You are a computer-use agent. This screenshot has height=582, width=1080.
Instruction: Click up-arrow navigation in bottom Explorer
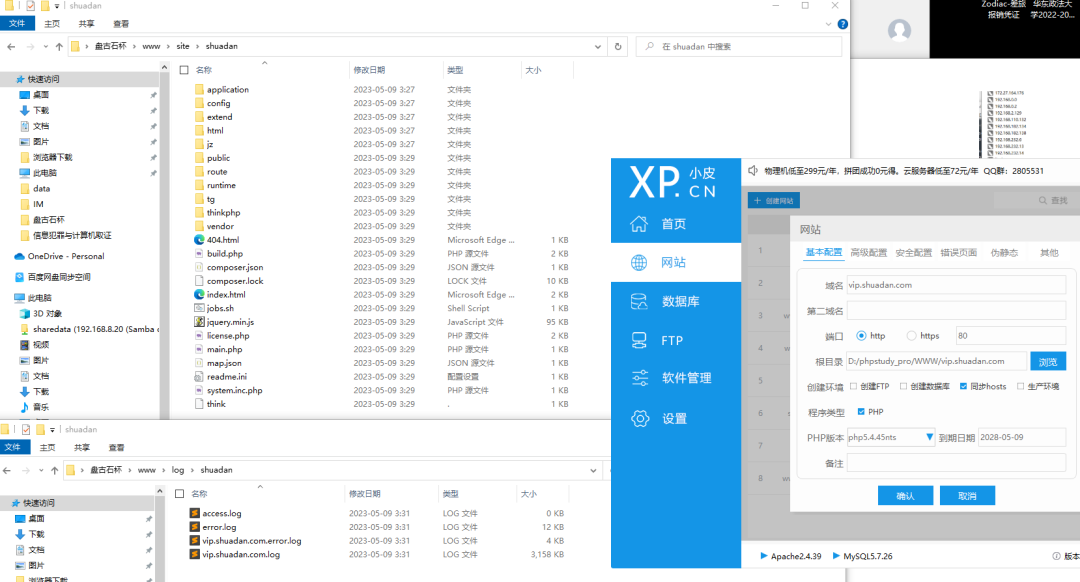click(x=54, y=470)
